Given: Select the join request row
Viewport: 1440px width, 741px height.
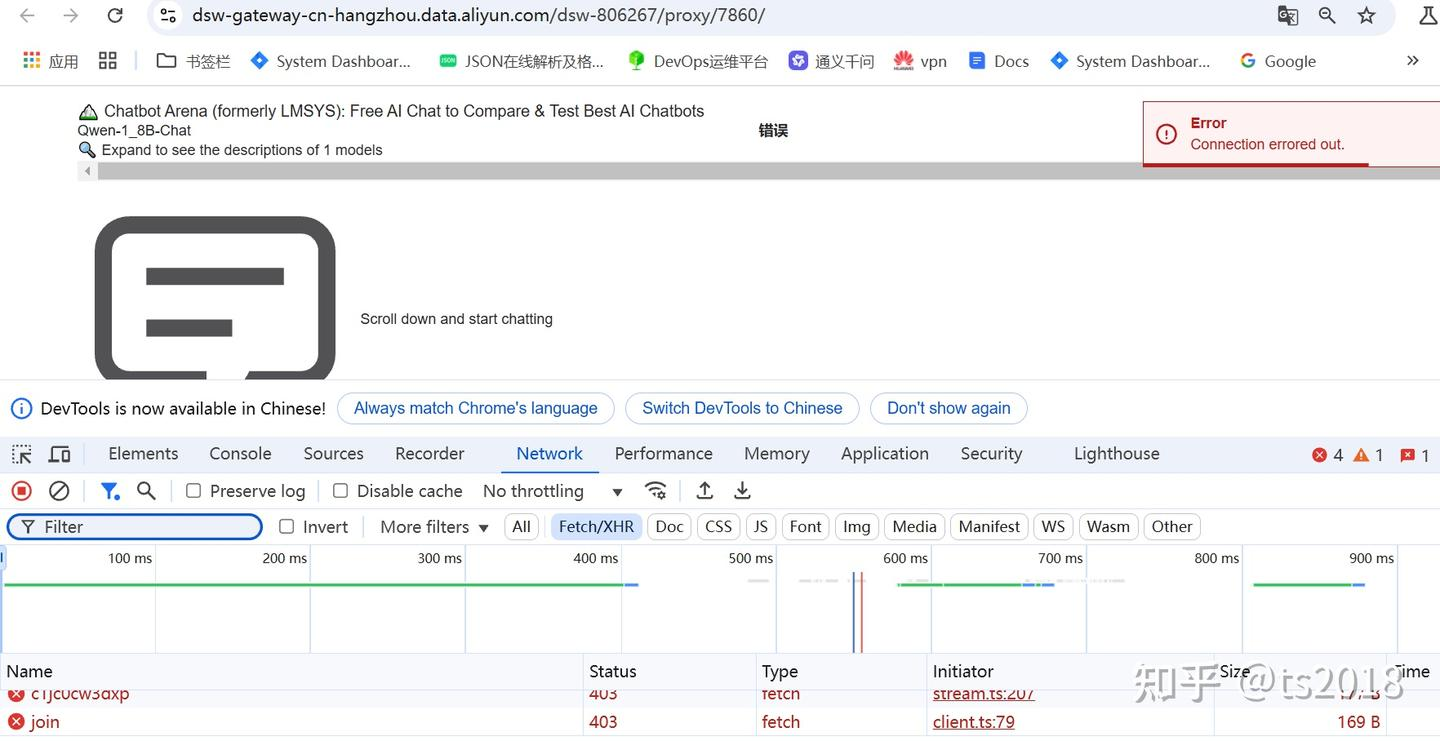Looking at the screenshot, I should [x=720, y=722].
